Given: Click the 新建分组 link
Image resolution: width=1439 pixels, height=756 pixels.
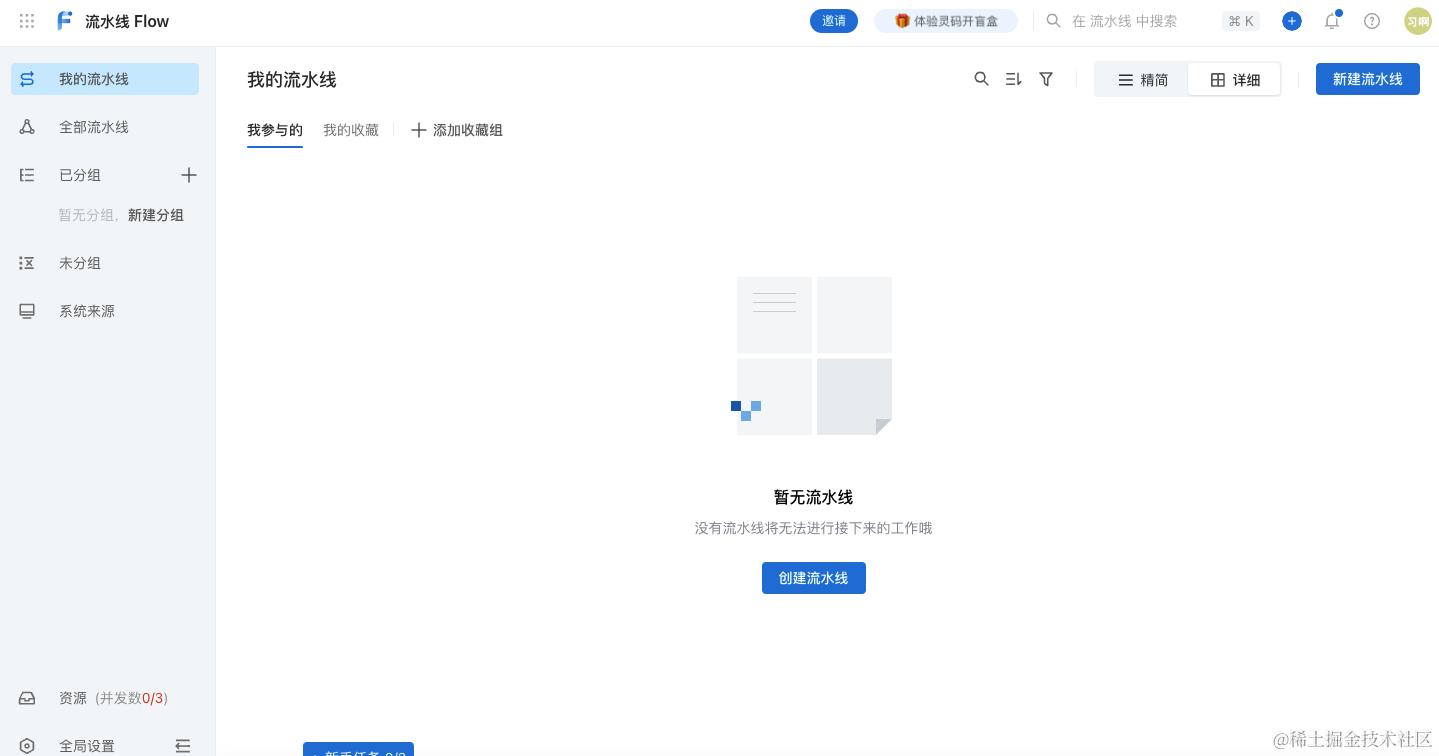Looking at the screenshot, I should point(156,215).
